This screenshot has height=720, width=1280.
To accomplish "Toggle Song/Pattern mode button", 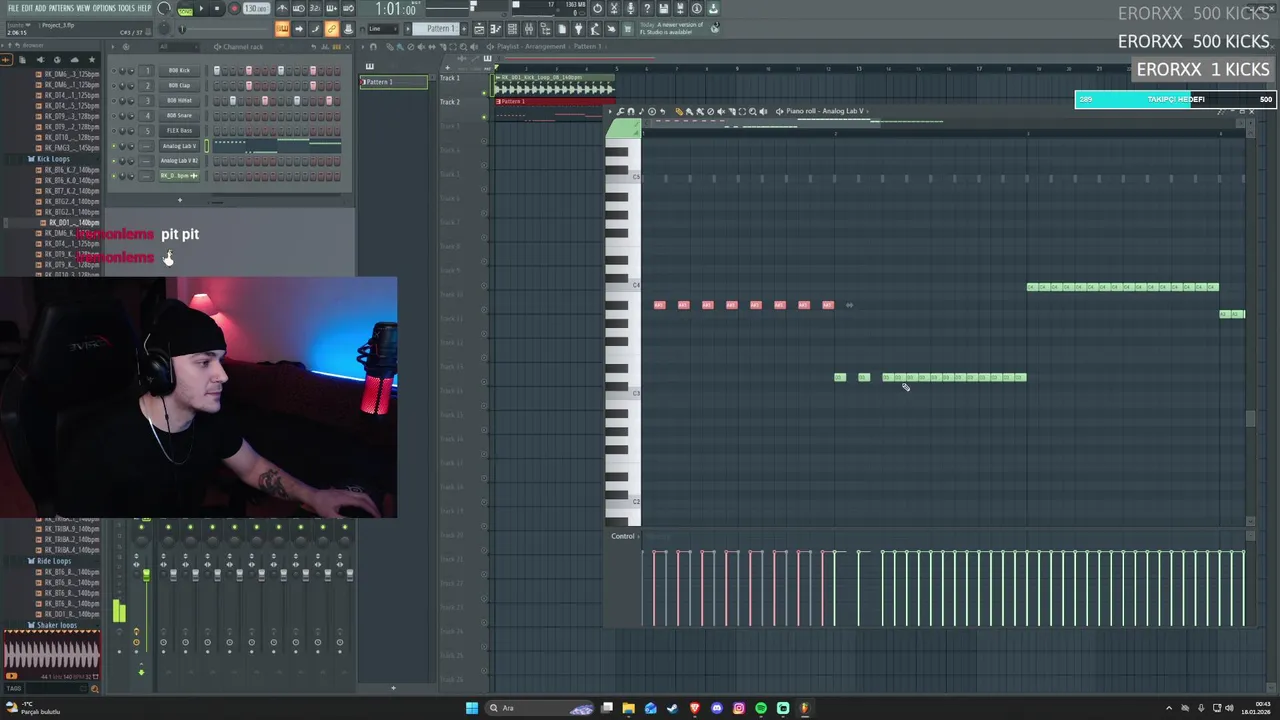I will pyautogui.click(x=185, y=9).
